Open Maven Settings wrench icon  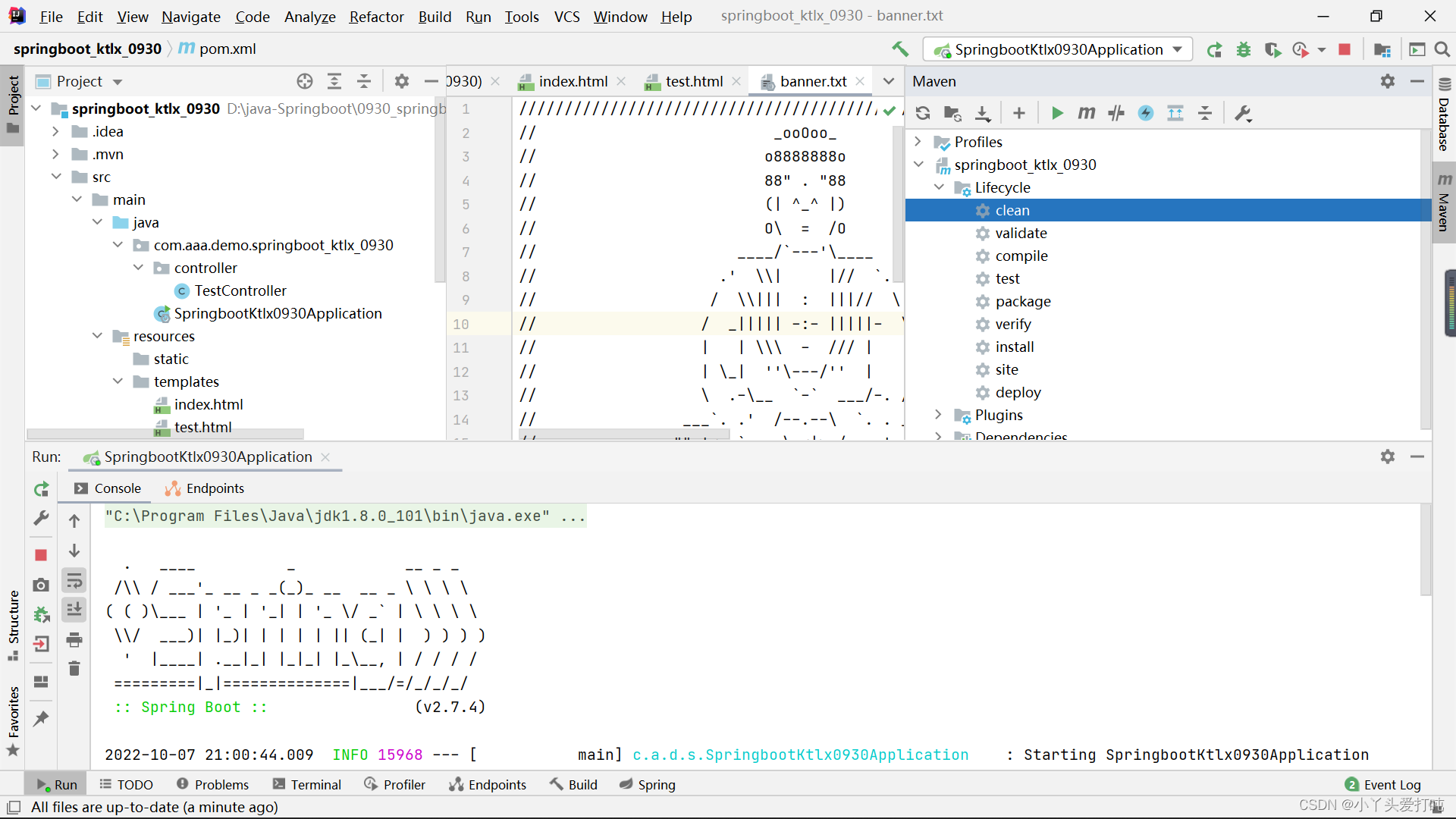click(1244, 113)
